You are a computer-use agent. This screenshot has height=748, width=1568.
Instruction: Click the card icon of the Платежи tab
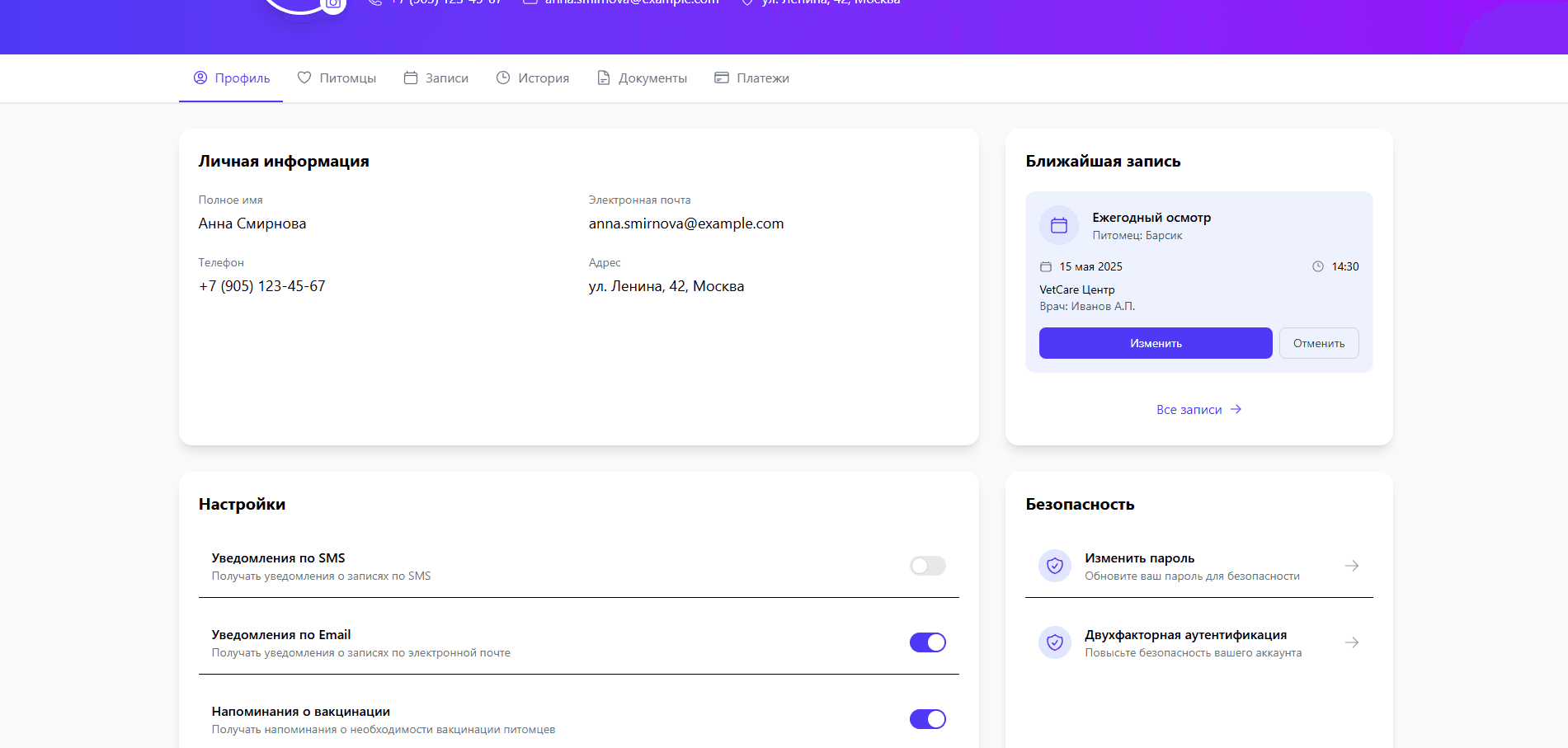click(722, 78)
